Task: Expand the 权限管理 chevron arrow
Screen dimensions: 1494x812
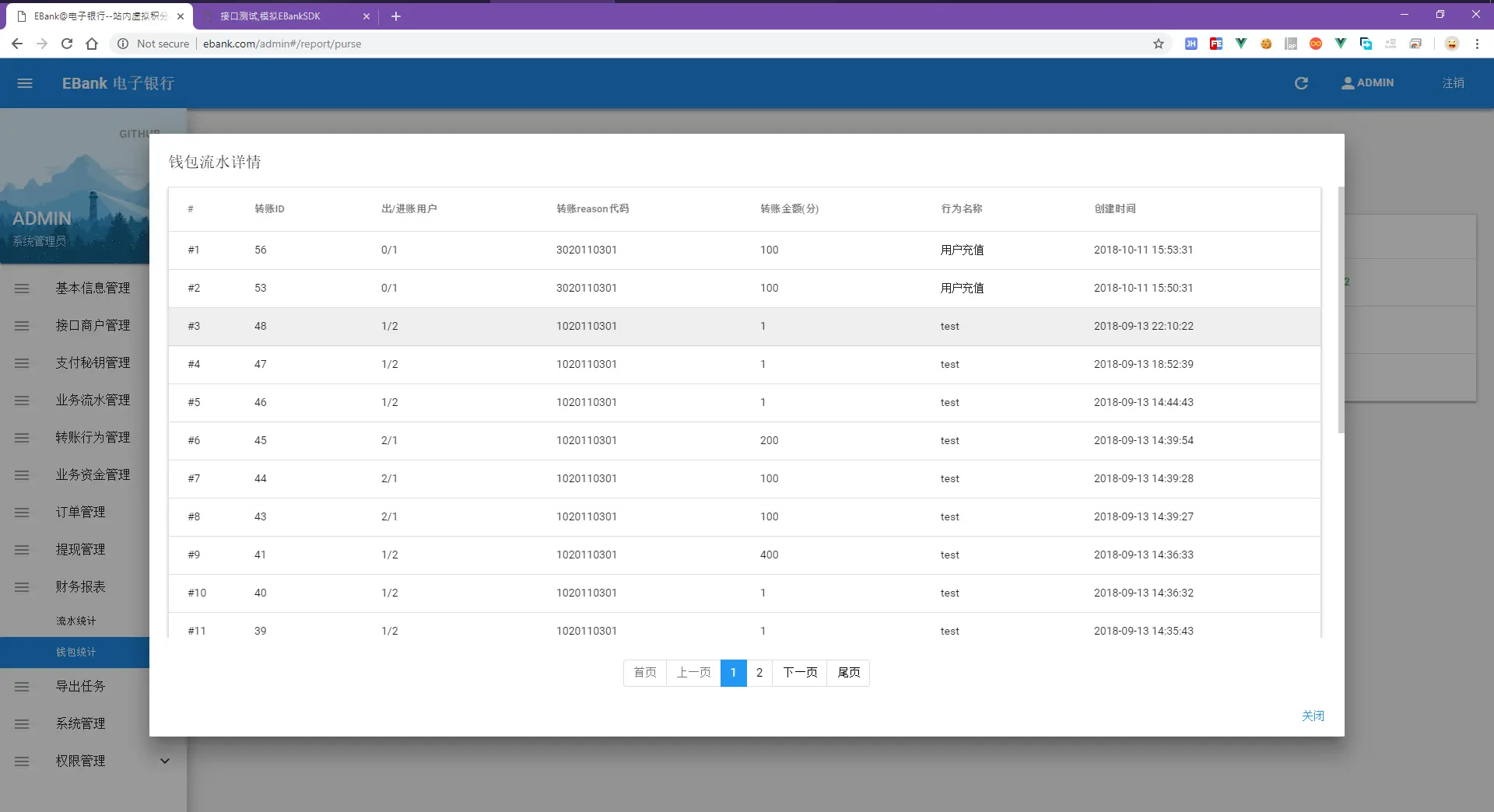Action: coord(165,761)
